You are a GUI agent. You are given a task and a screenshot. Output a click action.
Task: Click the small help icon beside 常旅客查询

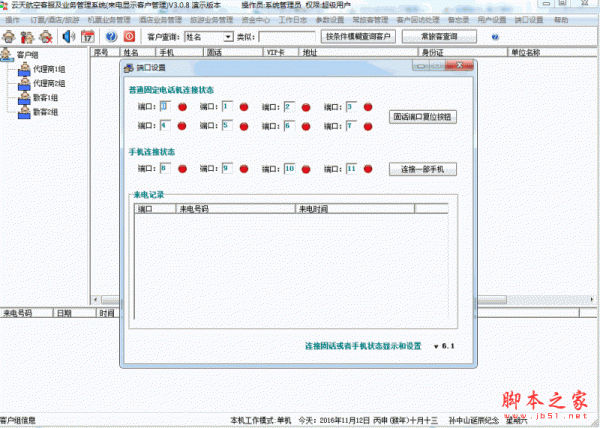(495, 37)
